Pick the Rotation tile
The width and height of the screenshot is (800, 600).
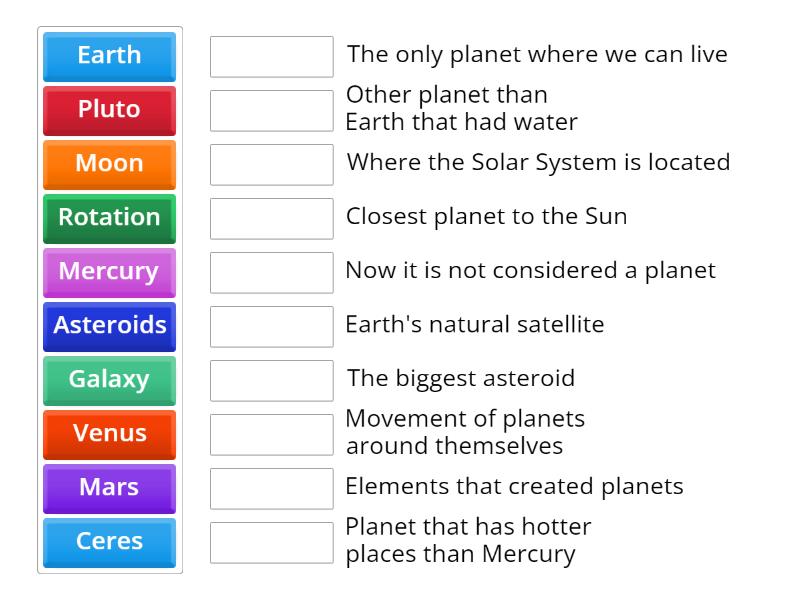click(108, 218)
